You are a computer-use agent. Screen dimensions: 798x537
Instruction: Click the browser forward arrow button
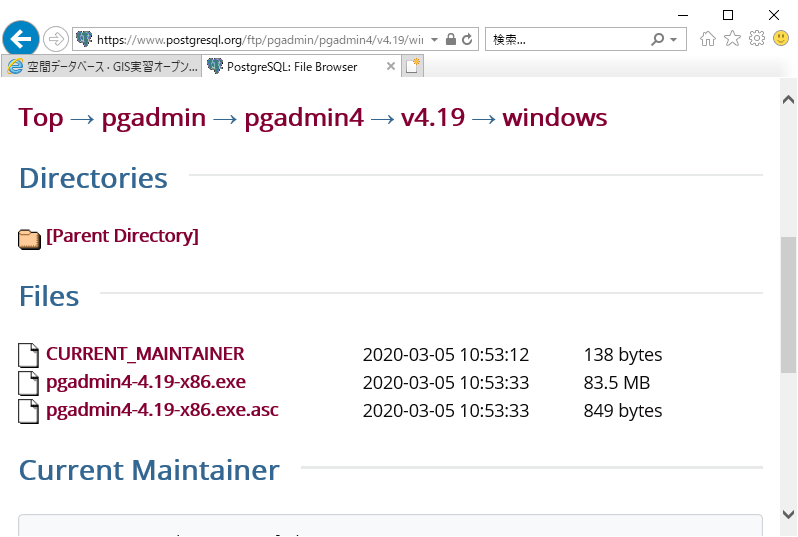55,39
